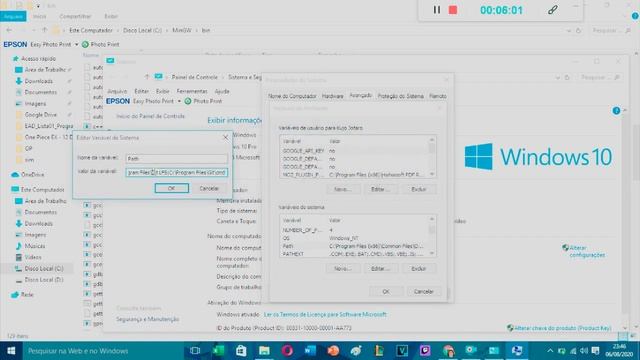640x360 pixels.
Task: Open the blue help icon in the Control Panel window
Action: (616, 111)
